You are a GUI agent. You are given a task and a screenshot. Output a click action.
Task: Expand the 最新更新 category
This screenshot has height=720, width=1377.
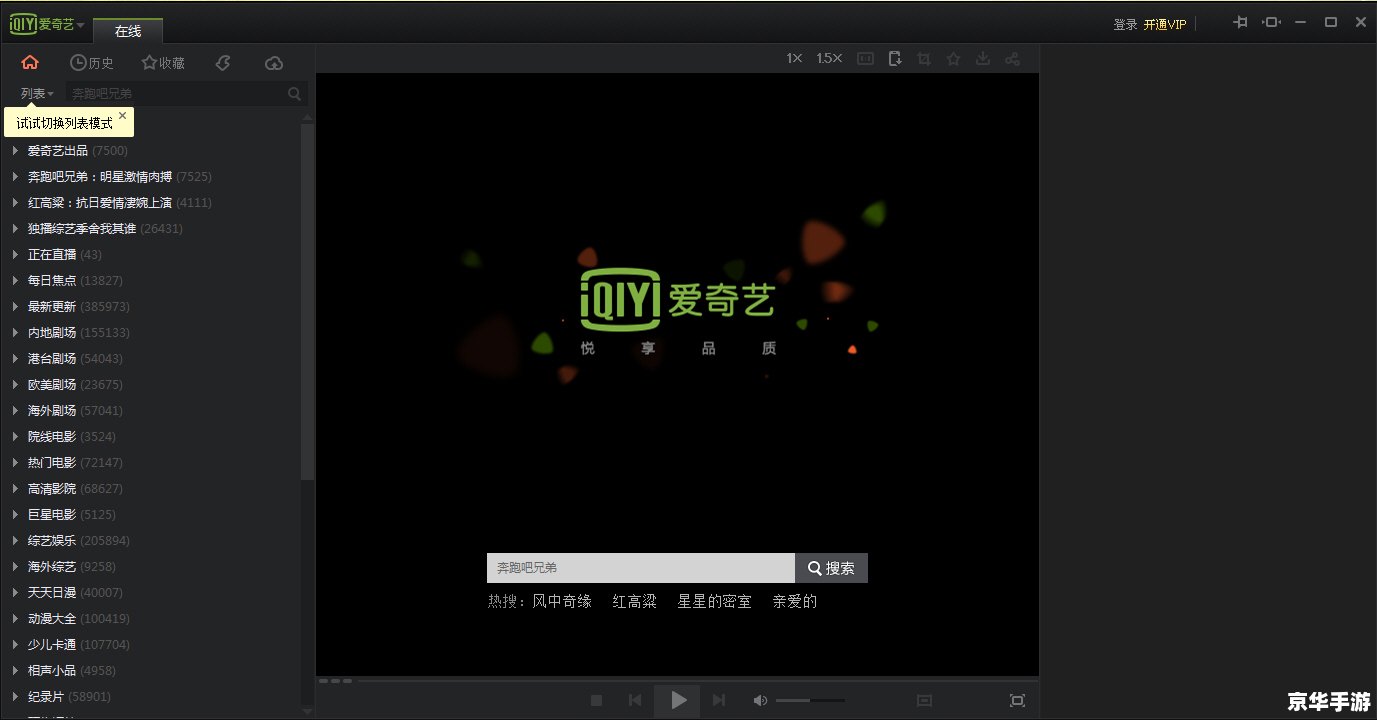pos(15,306)
